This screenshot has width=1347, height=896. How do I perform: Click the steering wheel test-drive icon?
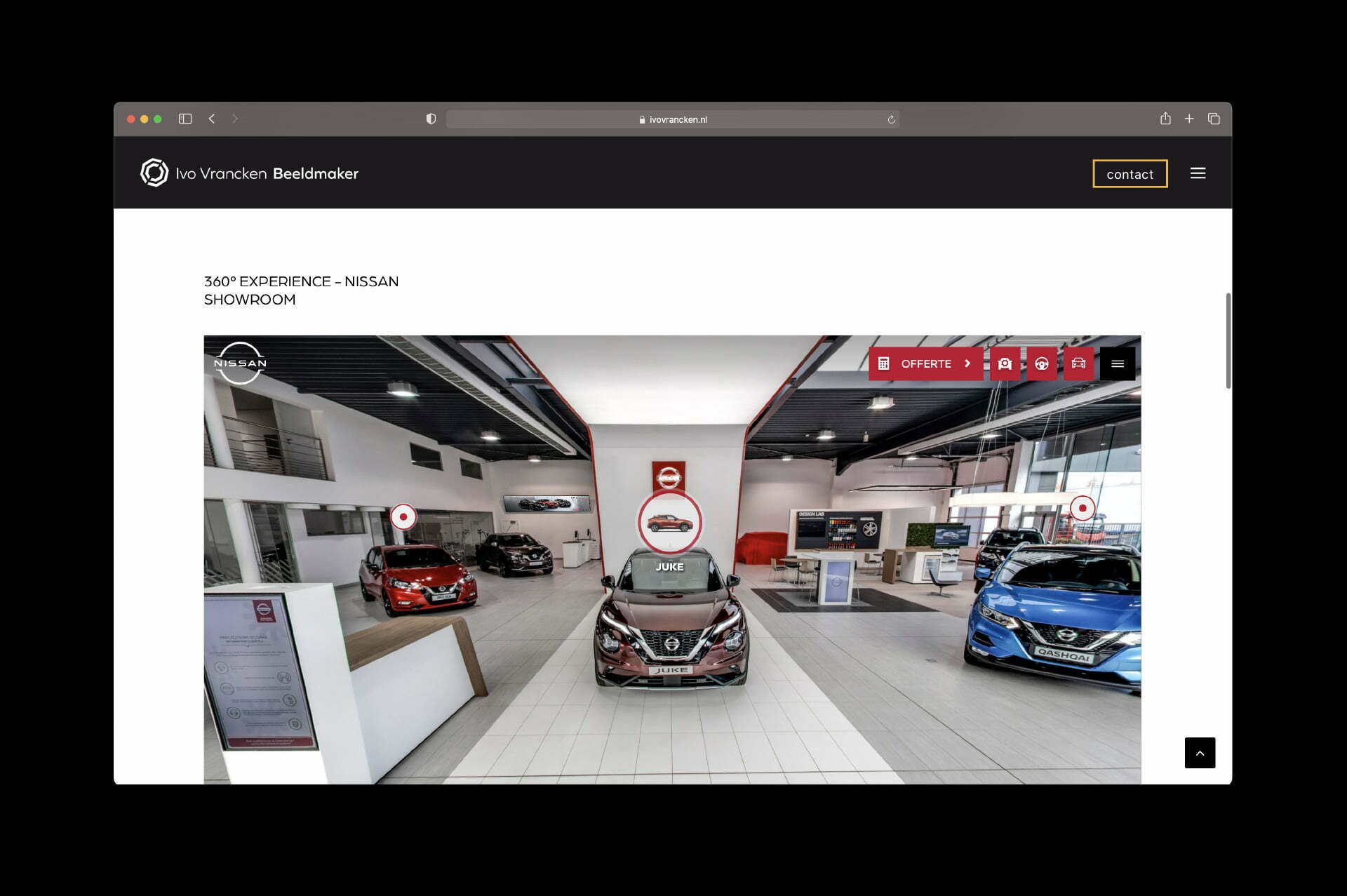click(1042, 363)
